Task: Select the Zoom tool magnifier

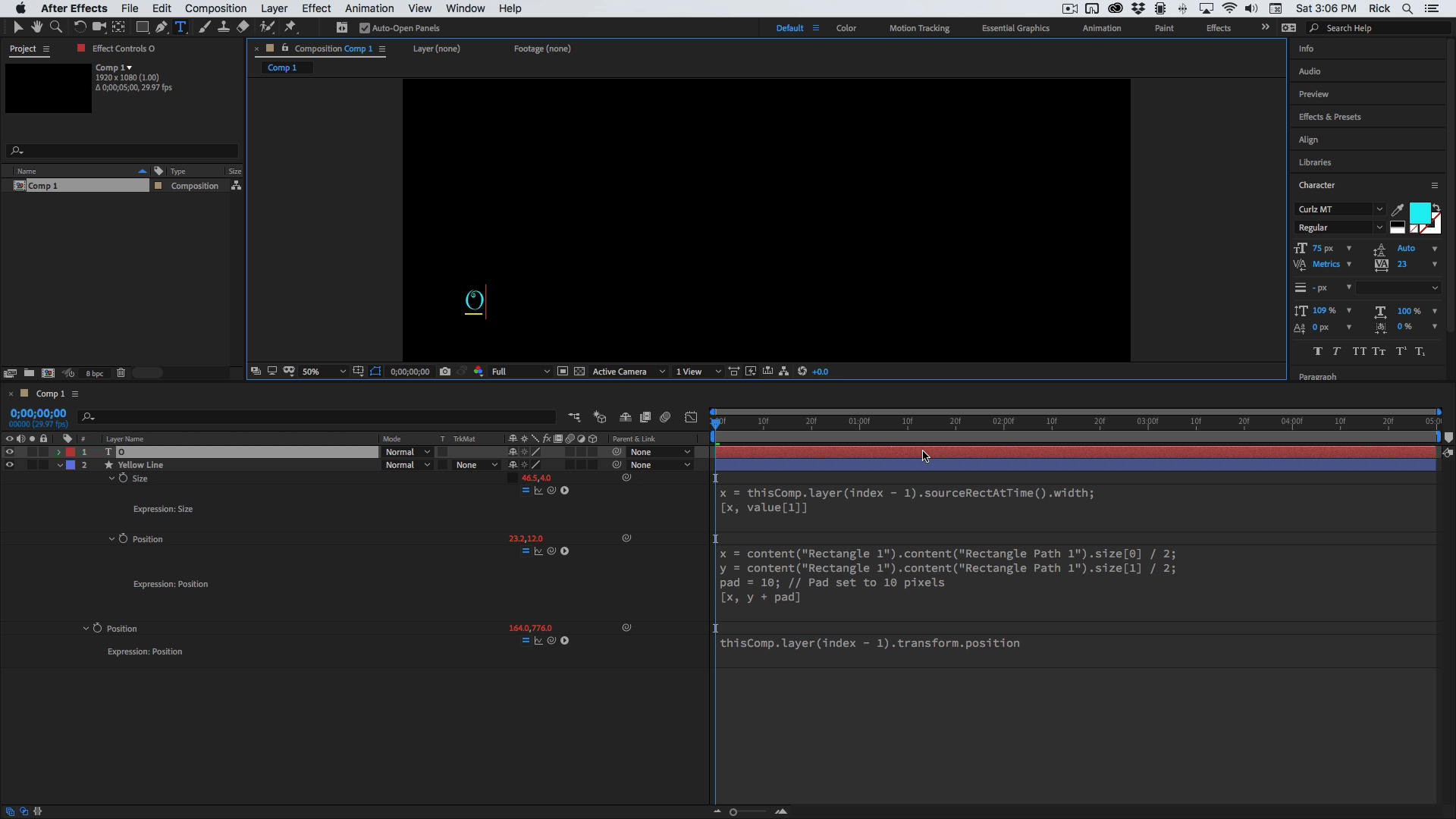Action: pyautogui.click(x=55, y=27)
